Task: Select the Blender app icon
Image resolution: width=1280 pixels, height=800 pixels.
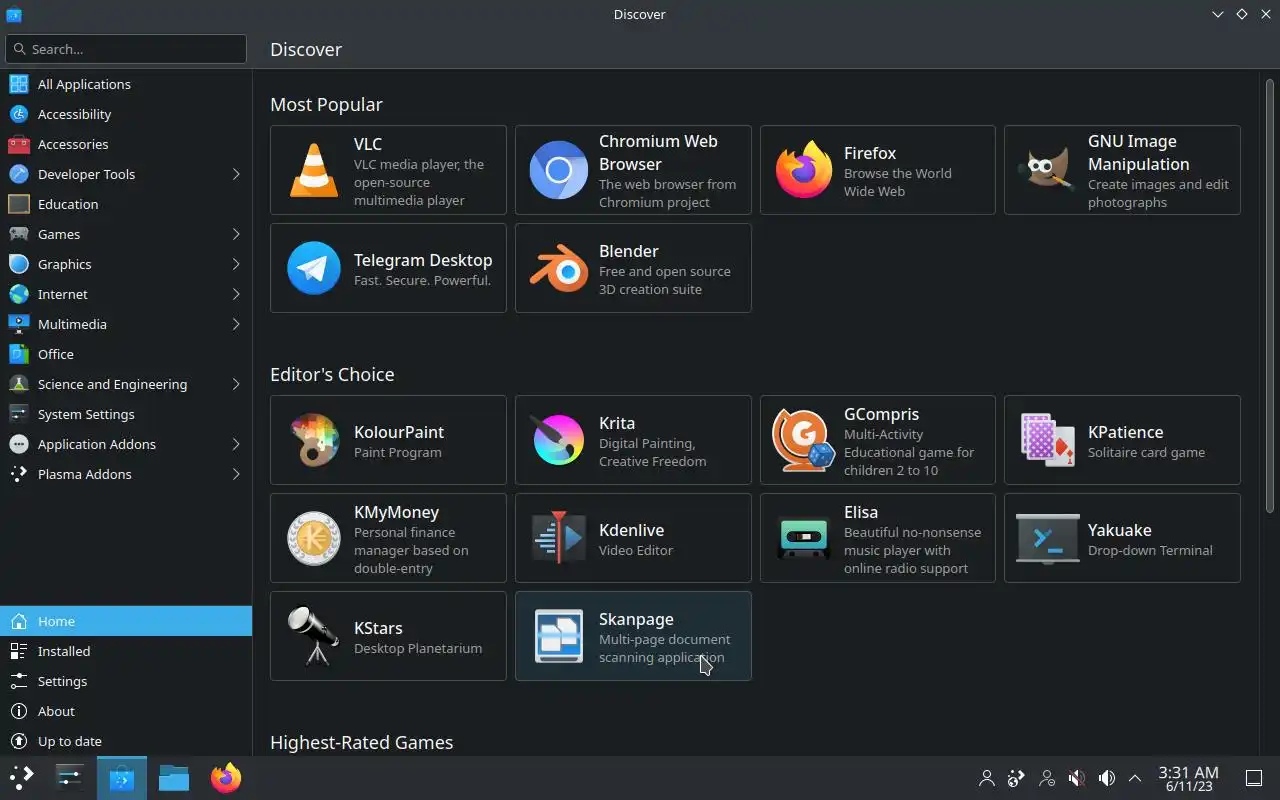Action: click(558, 268)
